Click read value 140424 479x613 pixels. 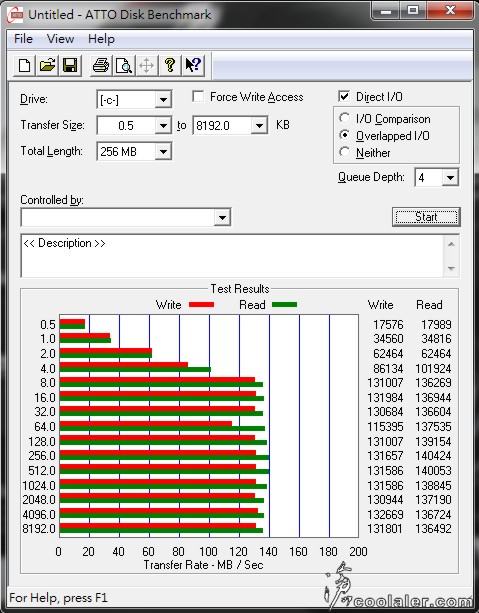pos(433,455)
